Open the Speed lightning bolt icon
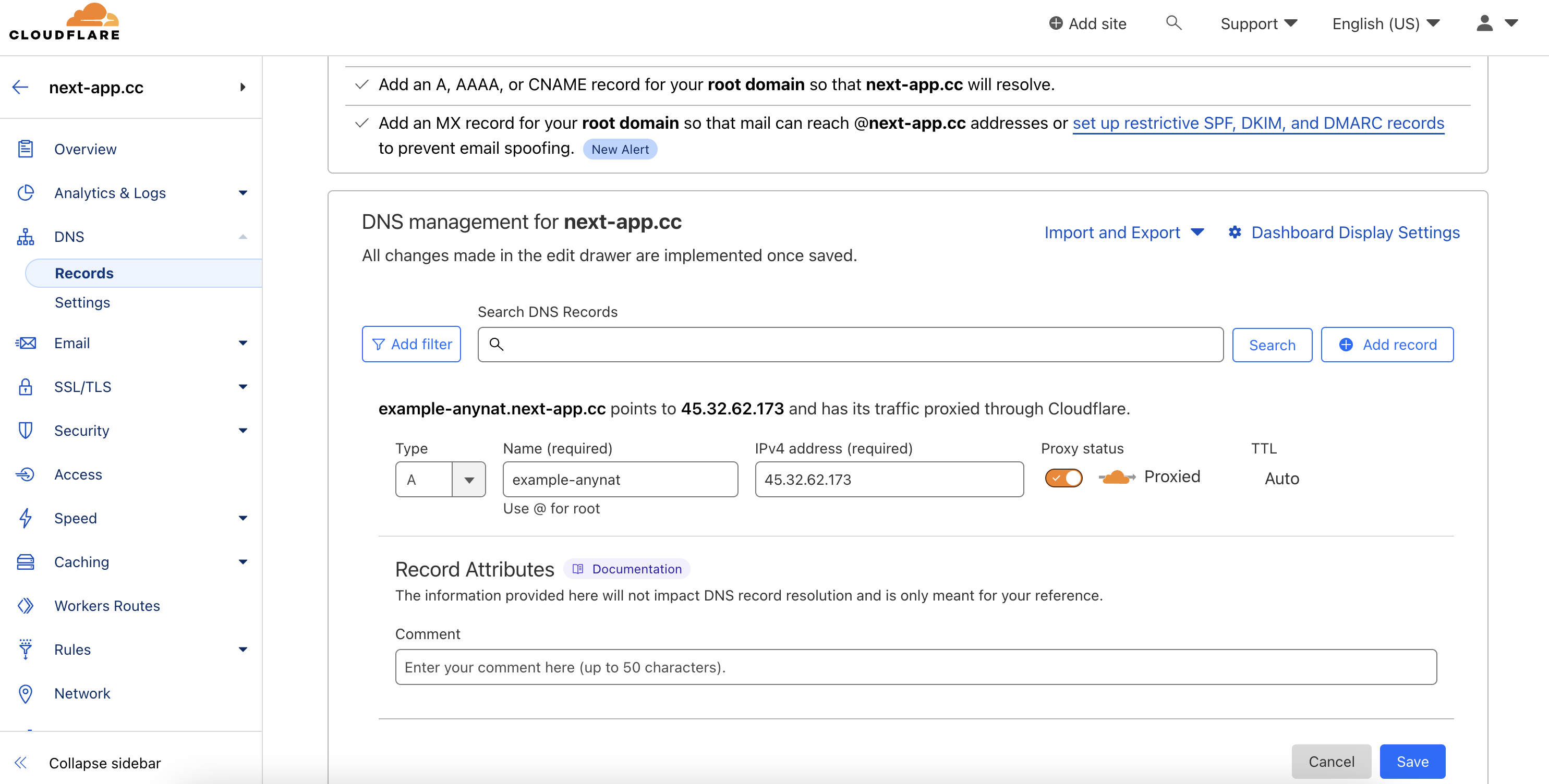This screenshot has height=784, width=1549. (x=25, y=518)
